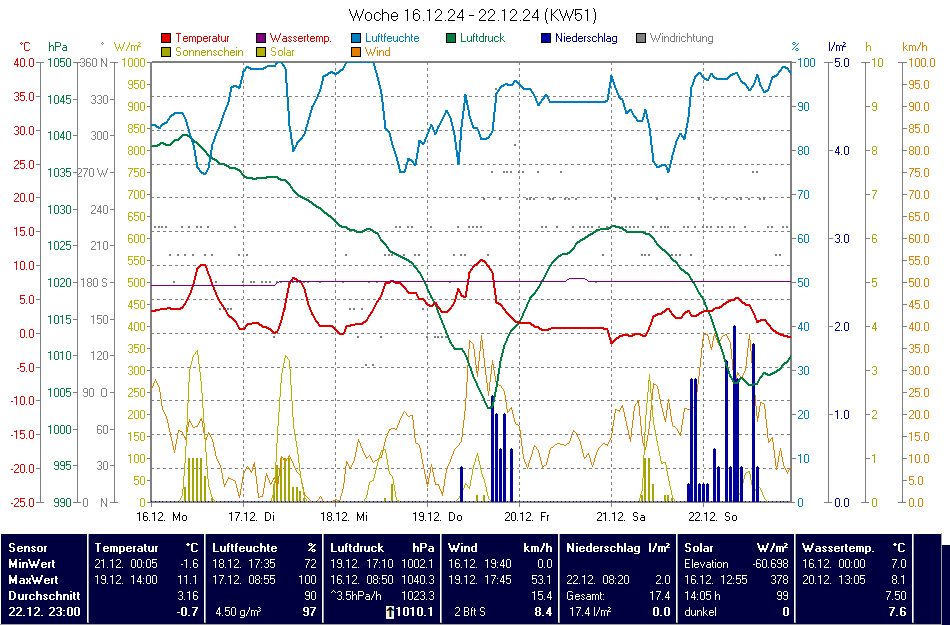The height and width of the screenshot is (625, 950).
Task: Select the Windrichtung legend label
Action: (x=682, y=38)
